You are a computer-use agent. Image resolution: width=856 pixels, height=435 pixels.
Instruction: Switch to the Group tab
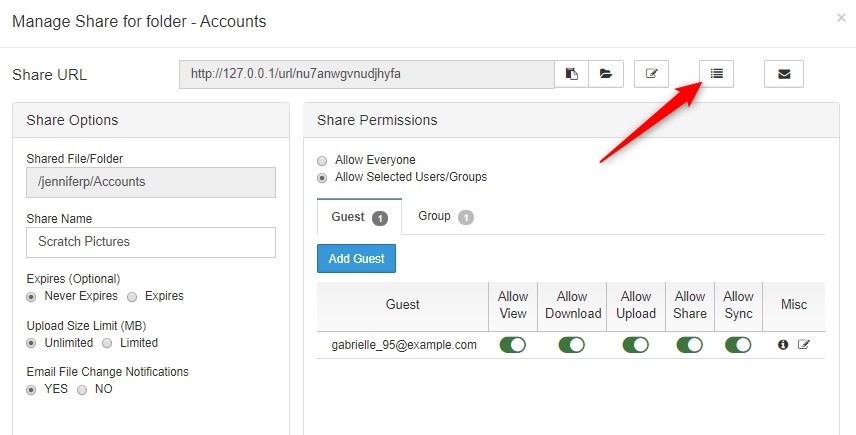(x=445, y=217)
